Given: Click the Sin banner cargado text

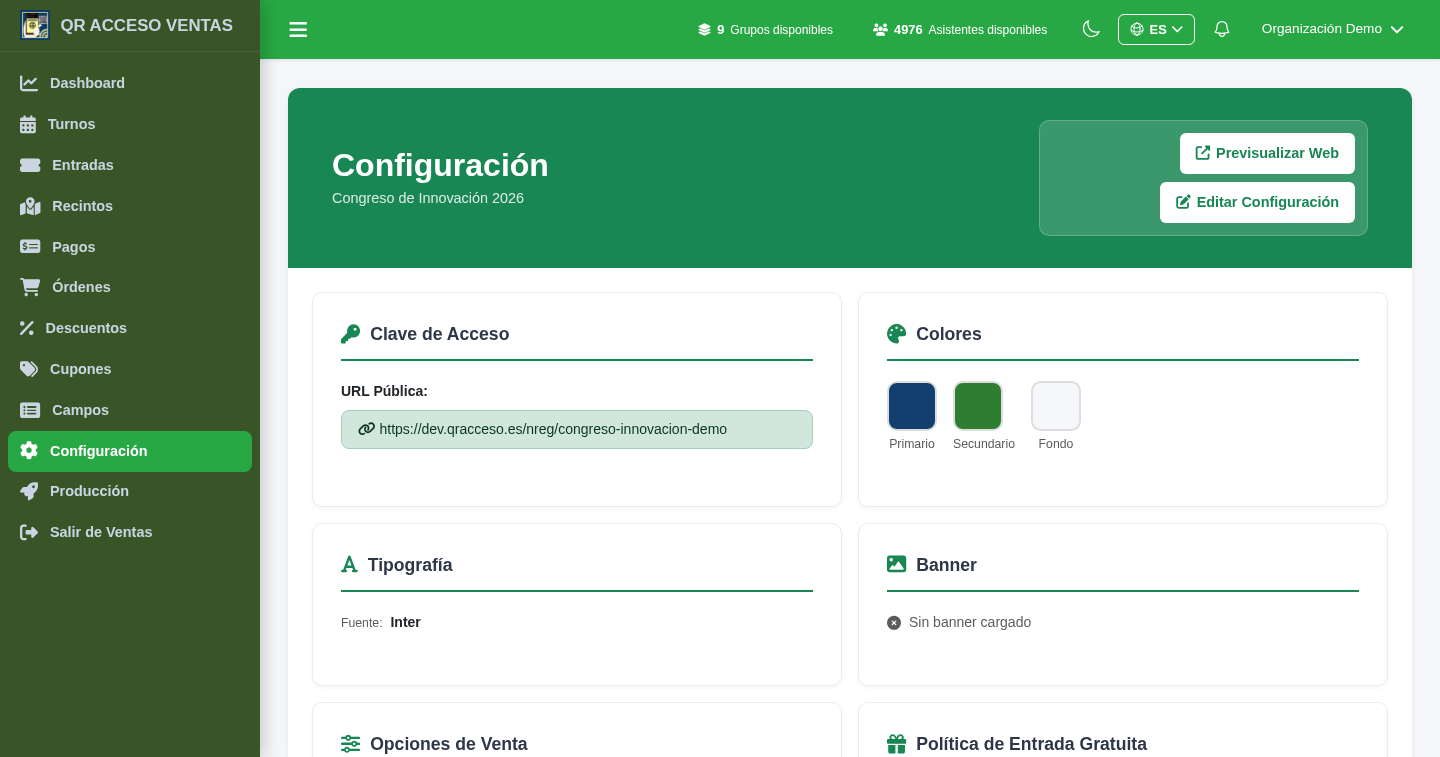Looking at the screenshot, I should pos(970,622).
